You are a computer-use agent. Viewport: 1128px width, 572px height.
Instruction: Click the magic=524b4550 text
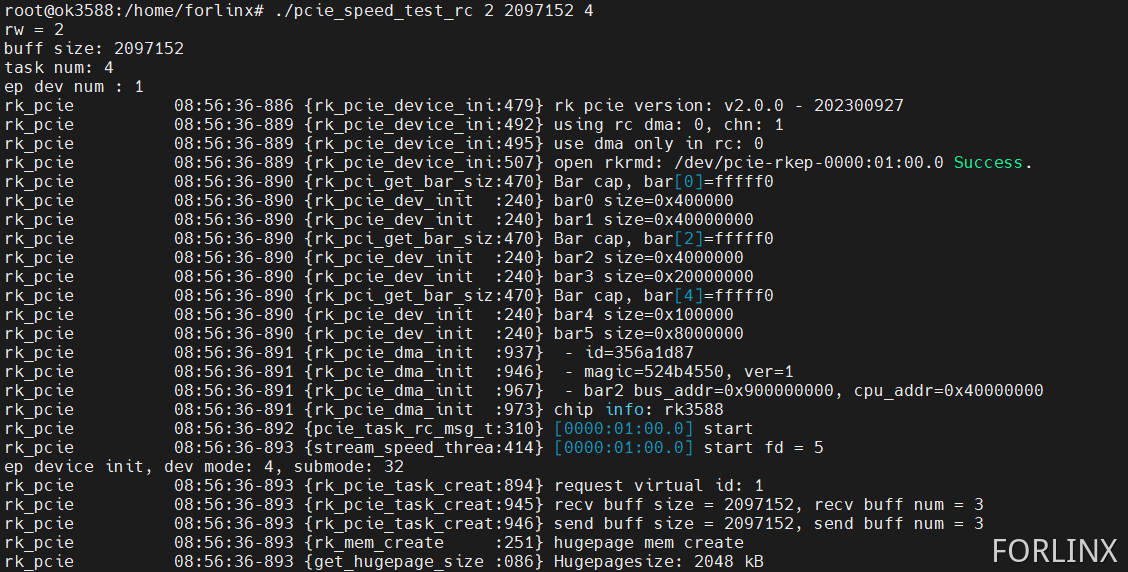654,372
